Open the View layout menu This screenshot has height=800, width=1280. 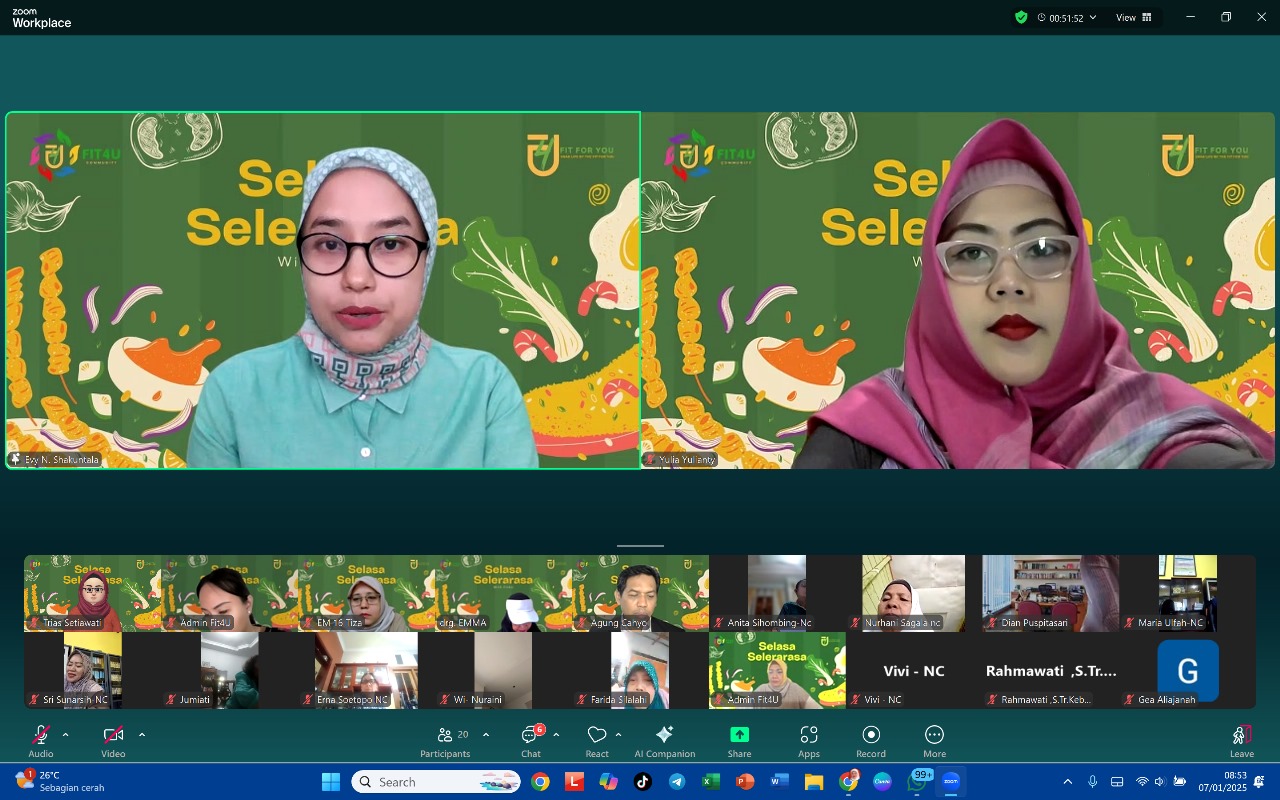[1134, 17]
